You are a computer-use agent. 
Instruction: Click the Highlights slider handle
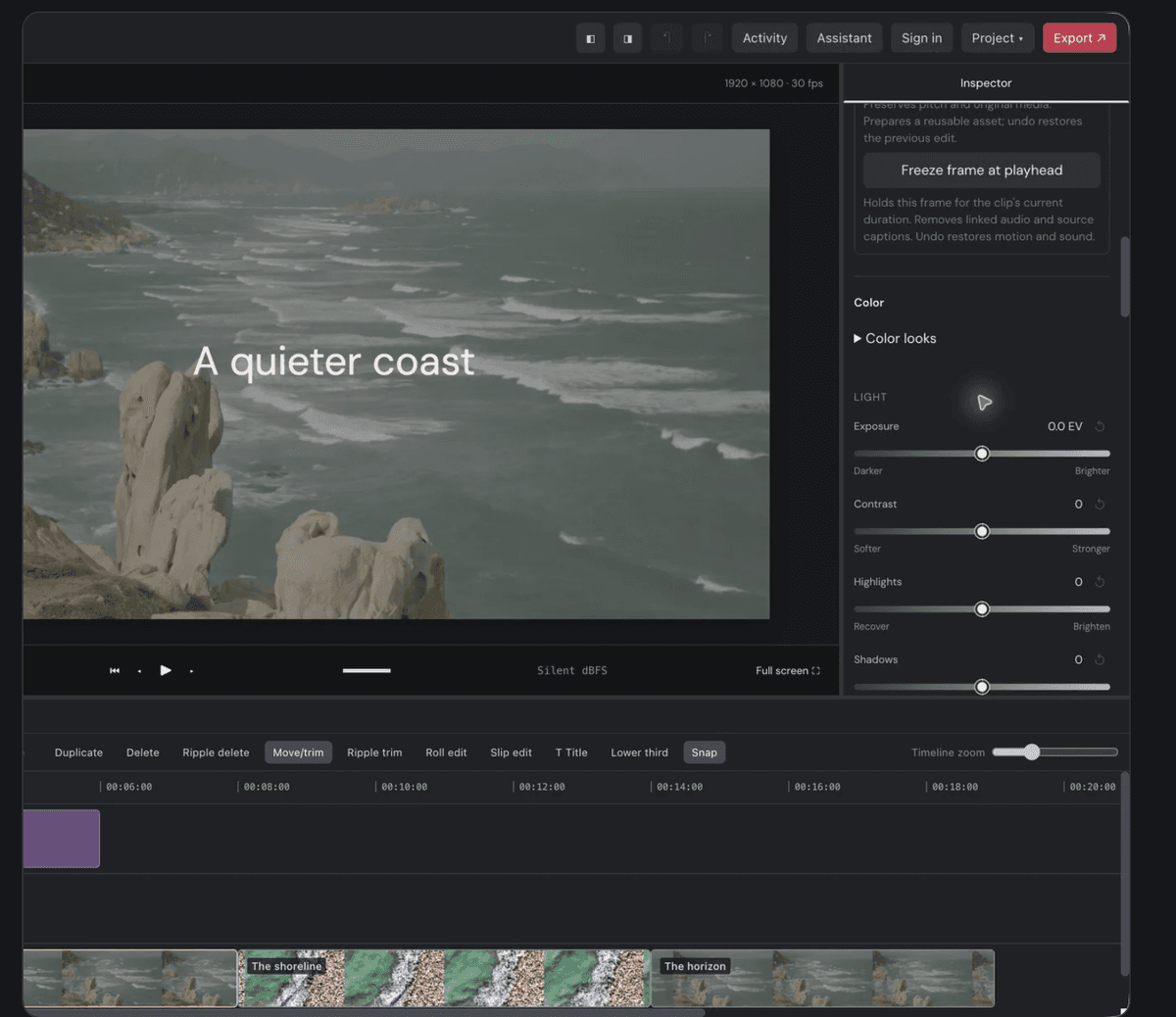(x=982, y=609)
